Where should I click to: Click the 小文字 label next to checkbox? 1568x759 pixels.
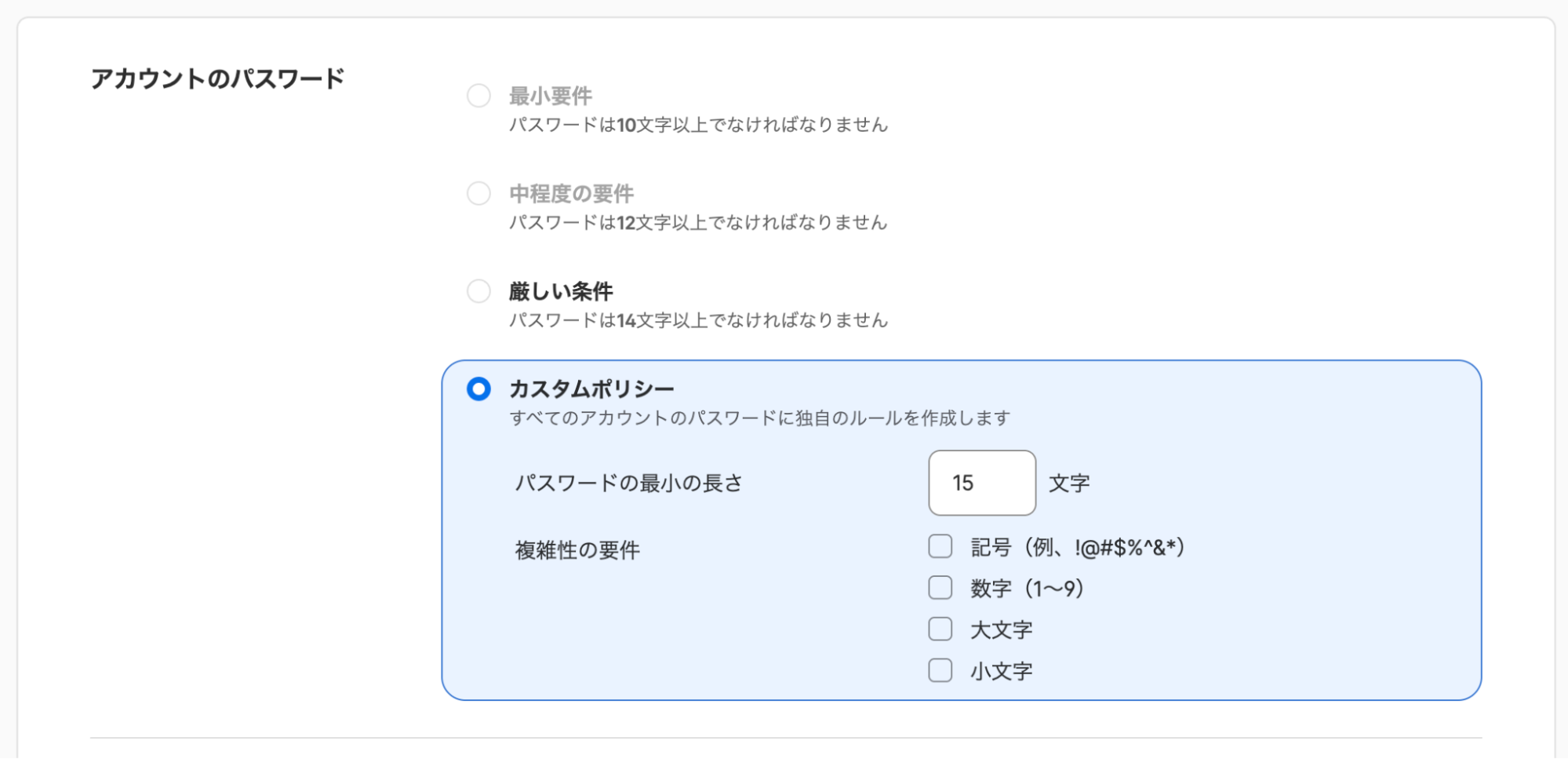tap(1002, 670)
